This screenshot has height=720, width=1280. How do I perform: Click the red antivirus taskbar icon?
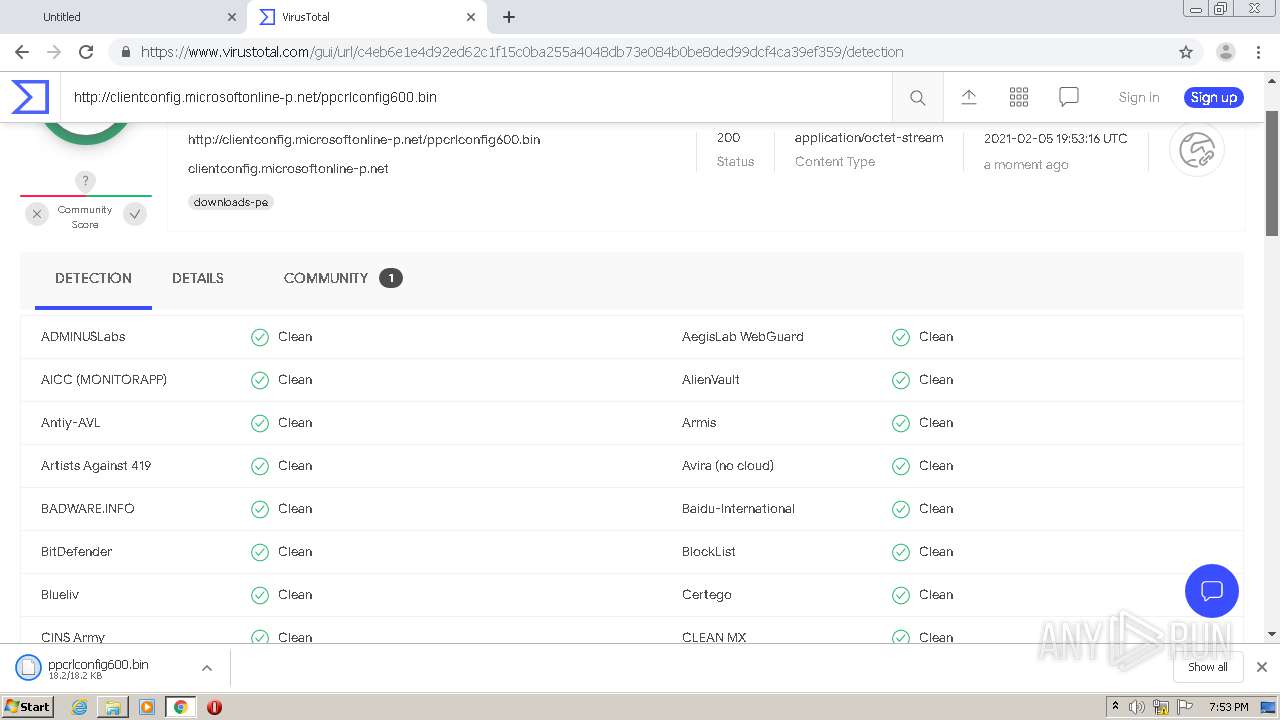214,707
